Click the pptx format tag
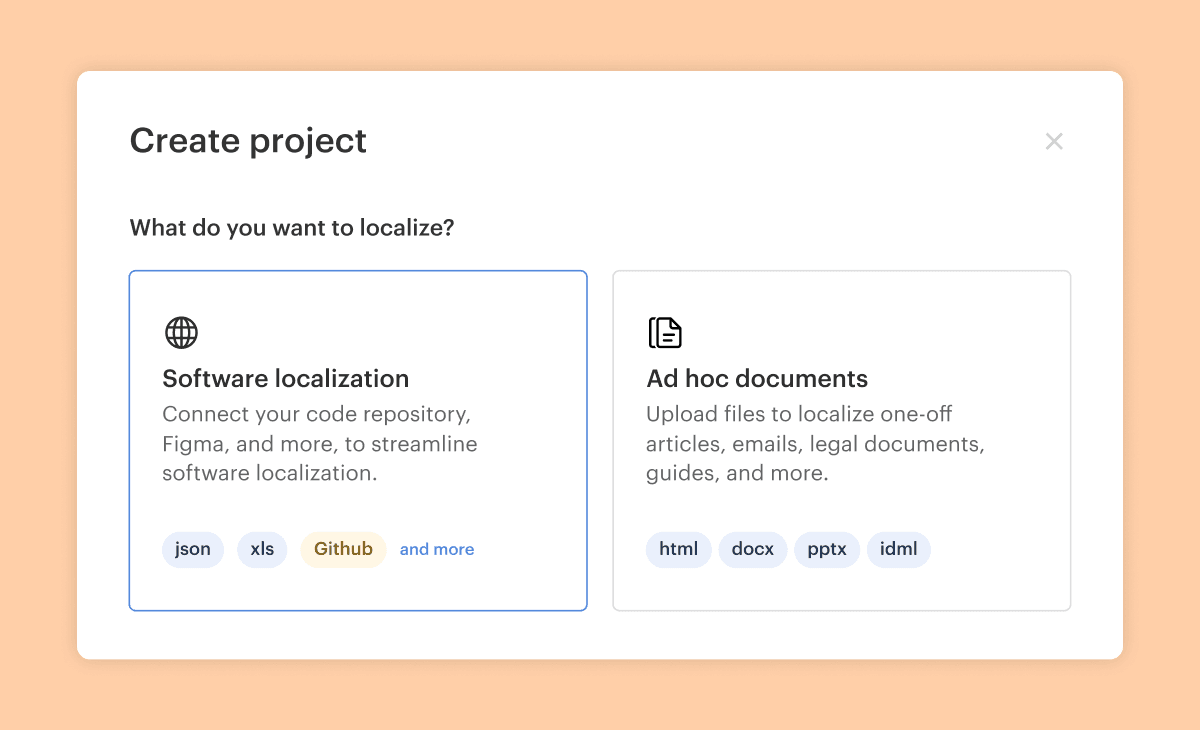The height and width of the screenshot is (730, 1200). click(826, 550)
